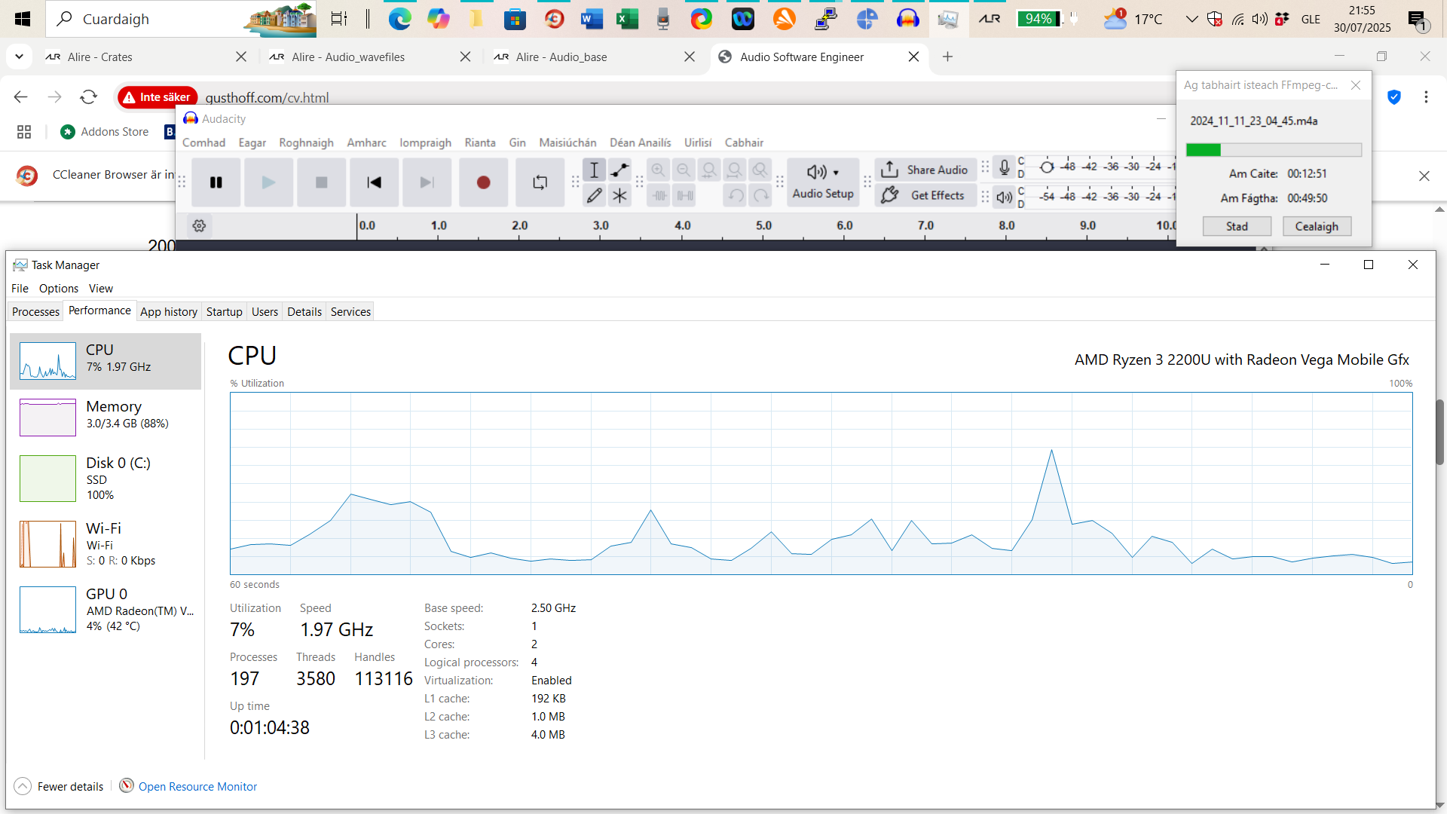Viewport: 1456px width, 820px height.
Task: Trim audio outside the selection
Action: point(659,195)
